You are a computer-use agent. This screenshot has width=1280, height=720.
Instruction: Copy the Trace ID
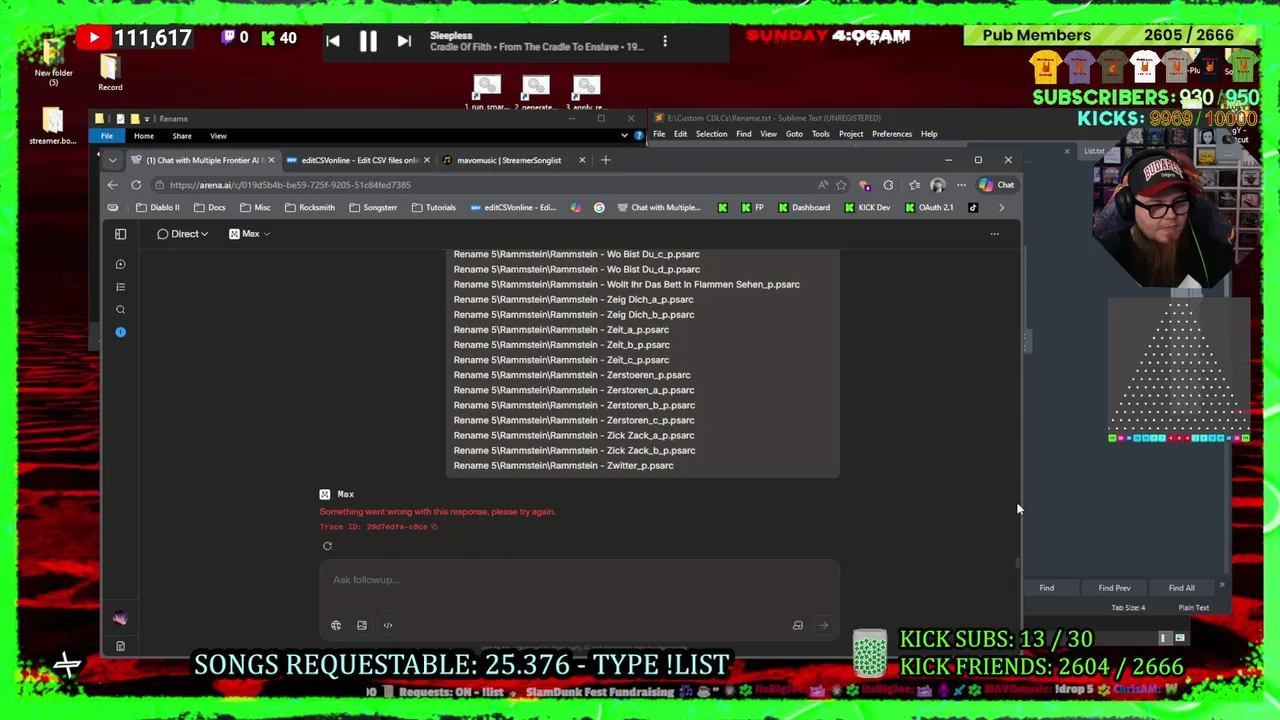(x=434, y=527)
